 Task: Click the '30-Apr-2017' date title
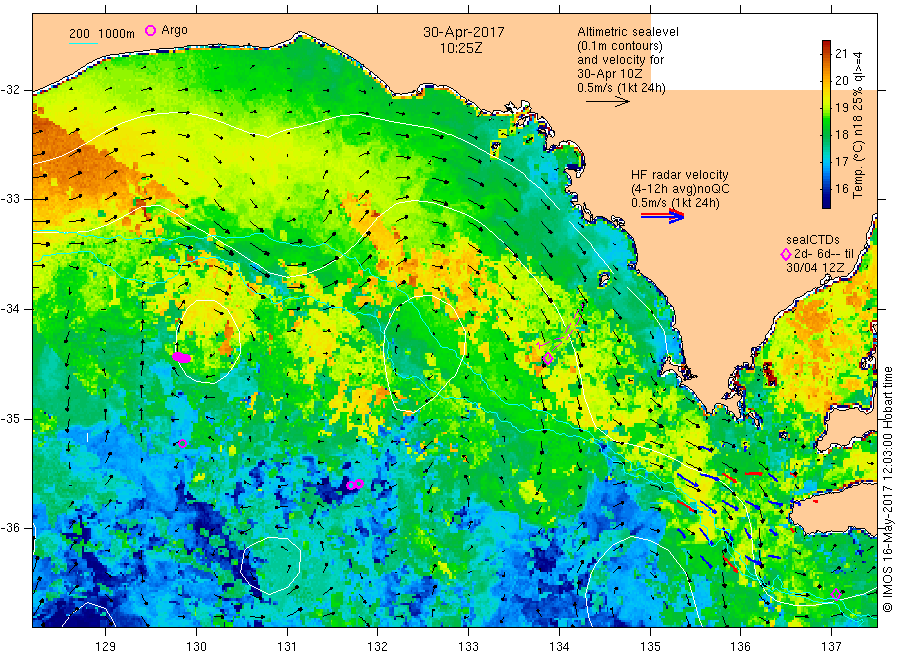[x=464, y=32]
